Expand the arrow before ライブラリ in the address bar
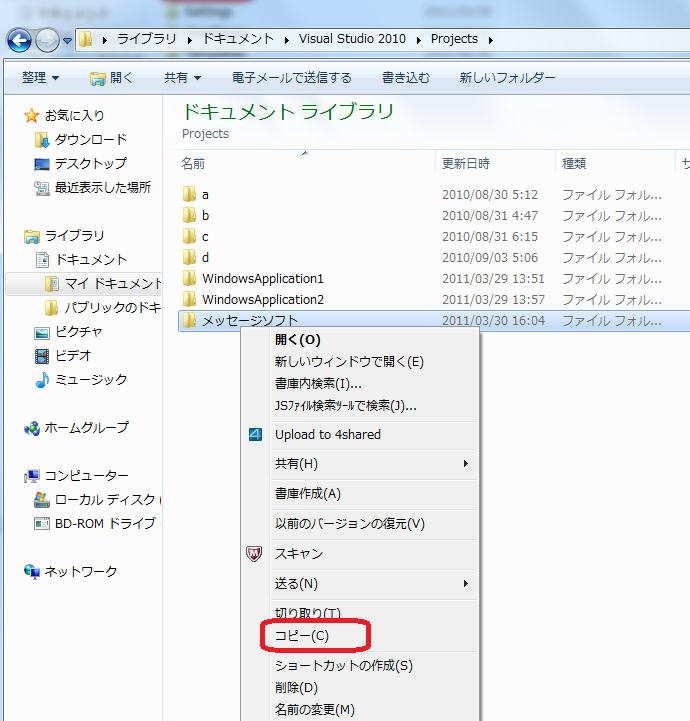The height and width of the screenshot is (721, 690). point(104,40)
